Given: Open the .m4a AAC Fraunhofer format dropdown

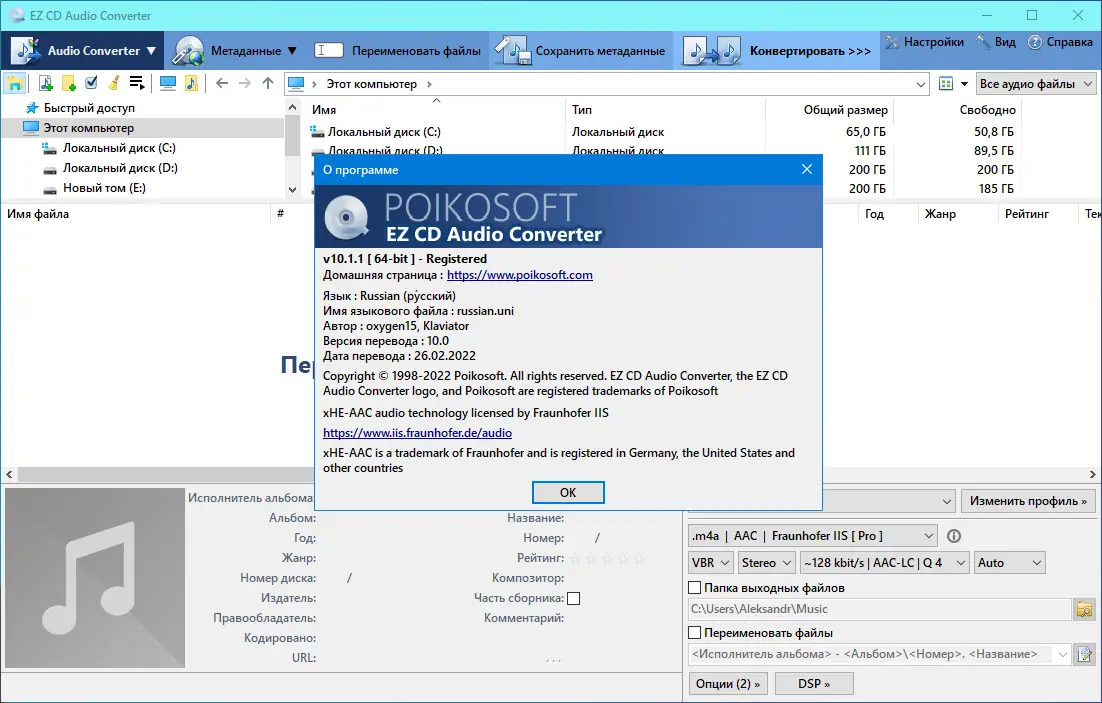Looking at the screenshot, I should point(812,536).
